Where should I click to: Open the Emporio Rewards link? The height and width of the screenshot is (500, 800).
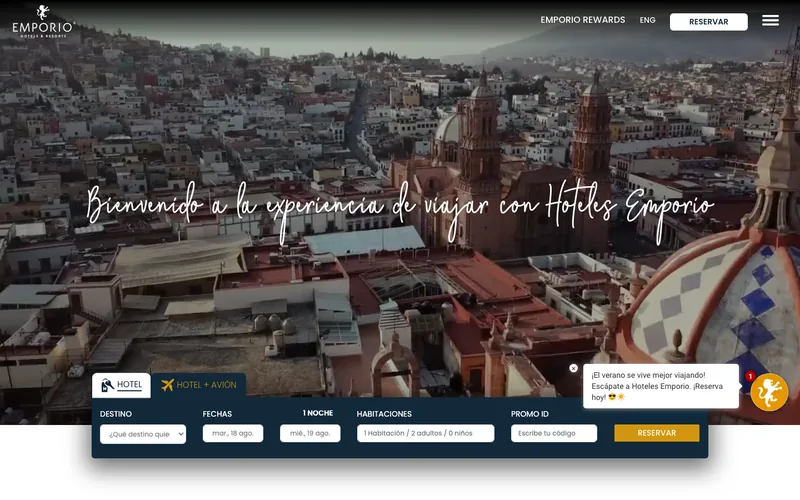click(x=583, y=20)
